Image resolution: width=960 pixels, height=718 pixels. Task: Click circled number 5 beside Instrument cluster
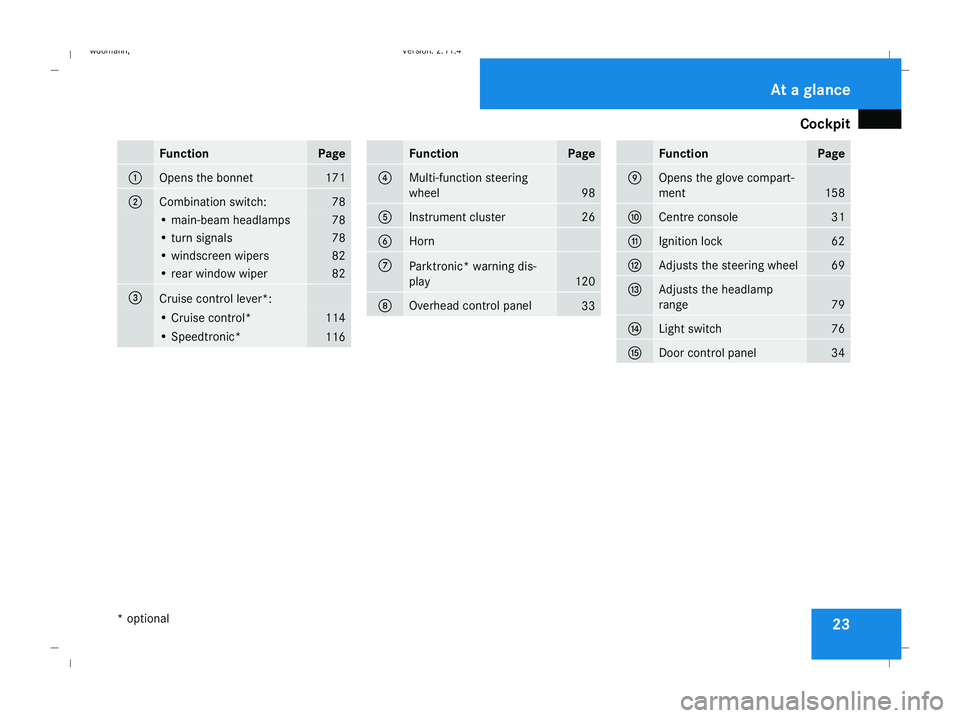tap(385, 217)
